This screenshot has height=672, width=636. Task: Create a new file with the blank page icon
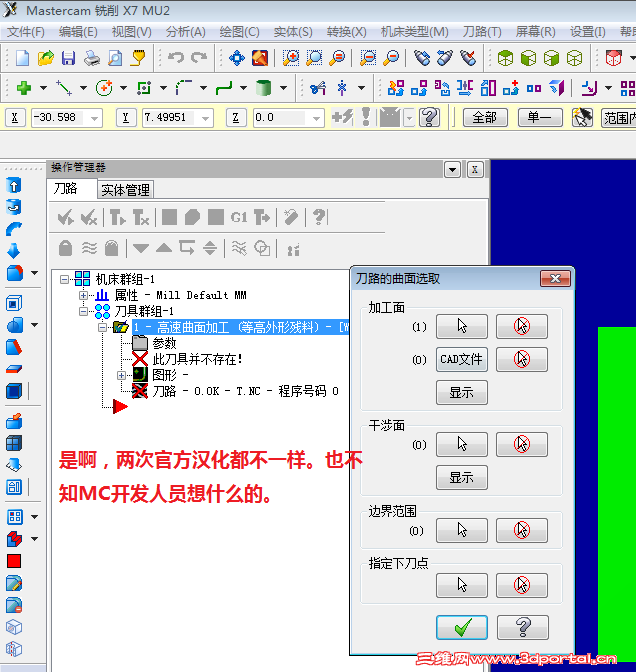22,58
